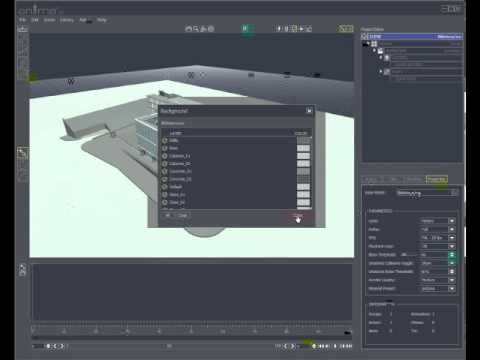
Task: Open the Library menu
Action: point(67,20)
